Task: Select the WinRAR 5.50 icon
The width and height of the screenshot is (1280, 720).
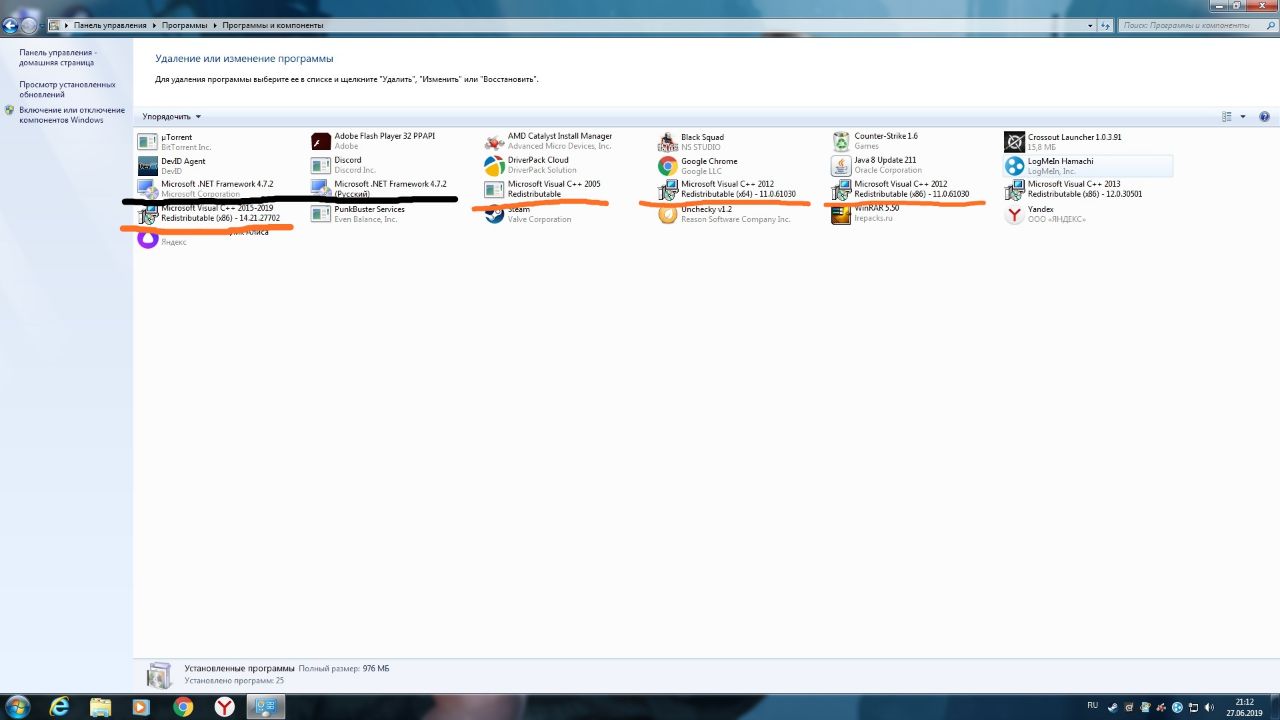Action: coord(841,214)
